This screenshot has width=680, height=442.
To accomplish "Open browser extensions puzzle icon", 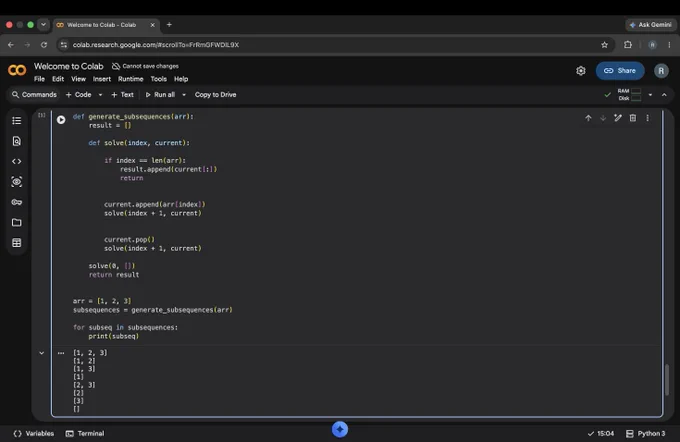I will (x=628, y=45).
